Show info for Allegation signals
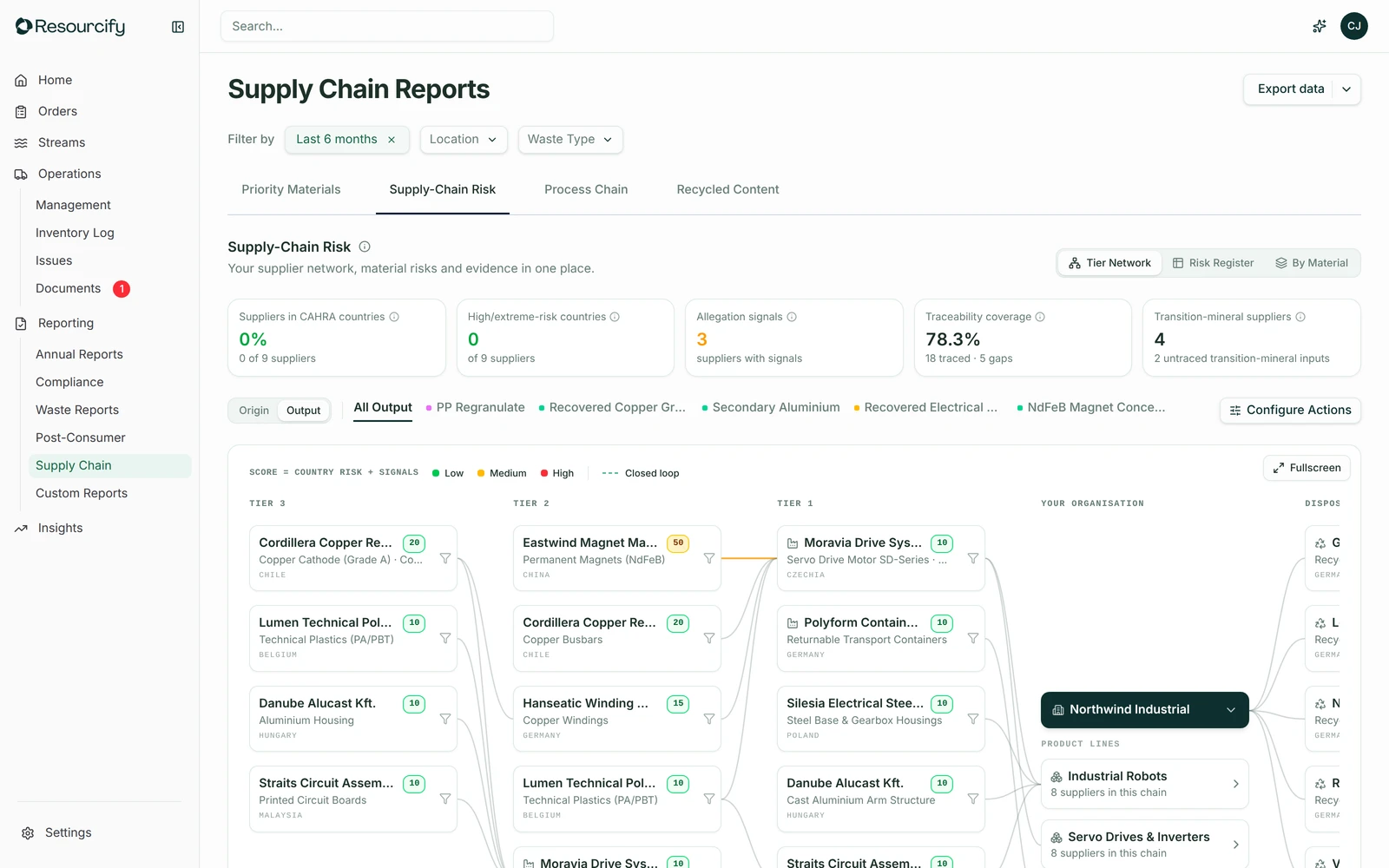Screen dimensions: 1389x868 [792, 317]
